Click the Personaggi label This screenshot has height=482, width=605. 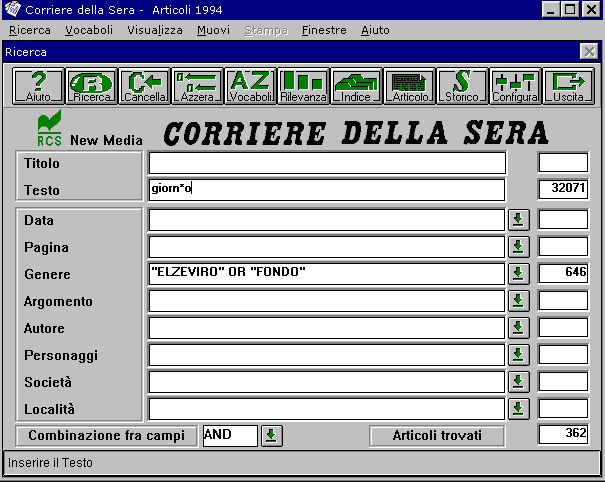tap(61, 356)
